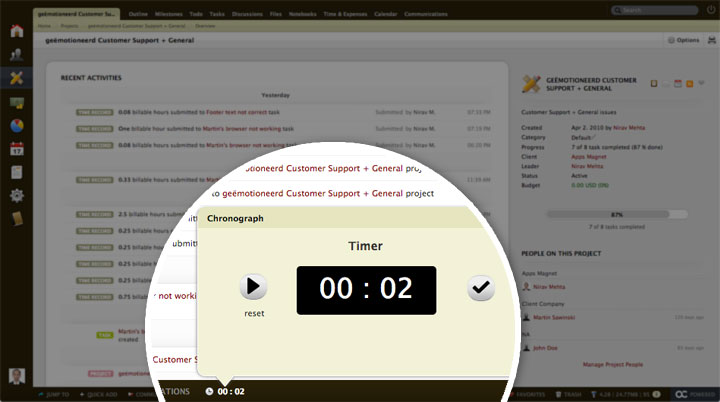Click the Chronograph popup title
The height and width of the screenshot is (402, 720).
[x=235, y=218]
